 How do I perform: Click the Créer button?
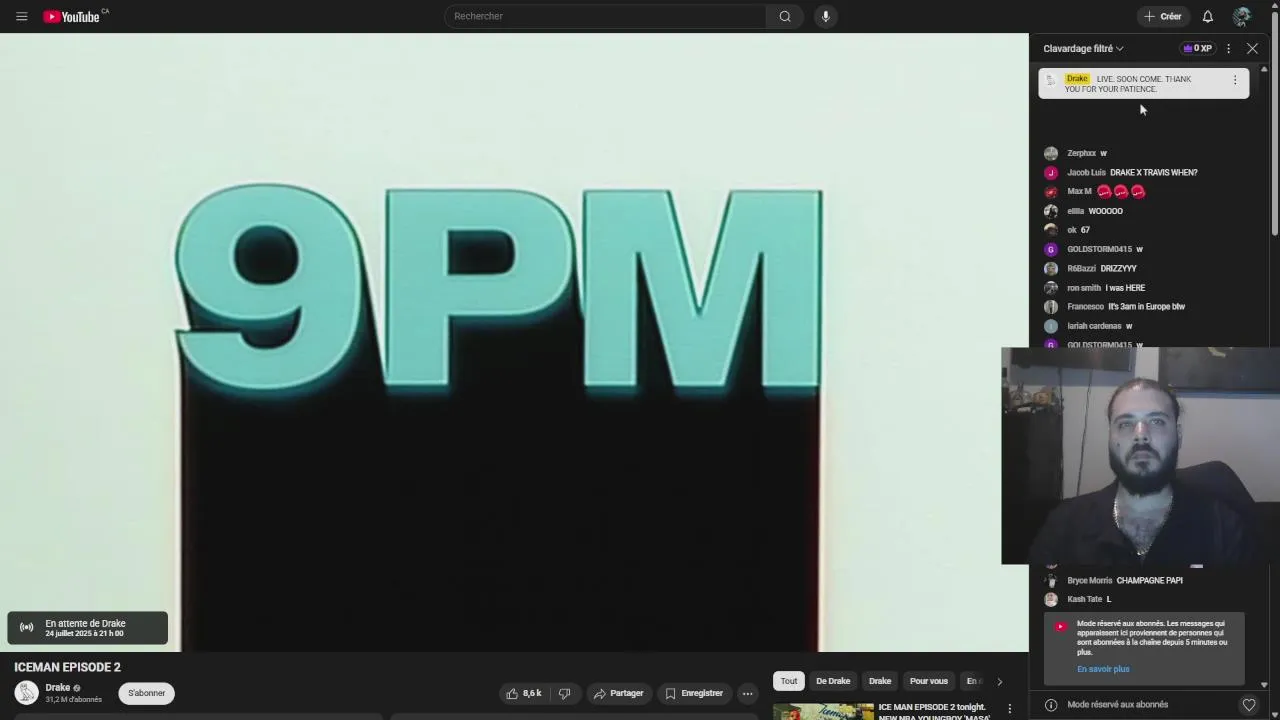(1163, 16)
